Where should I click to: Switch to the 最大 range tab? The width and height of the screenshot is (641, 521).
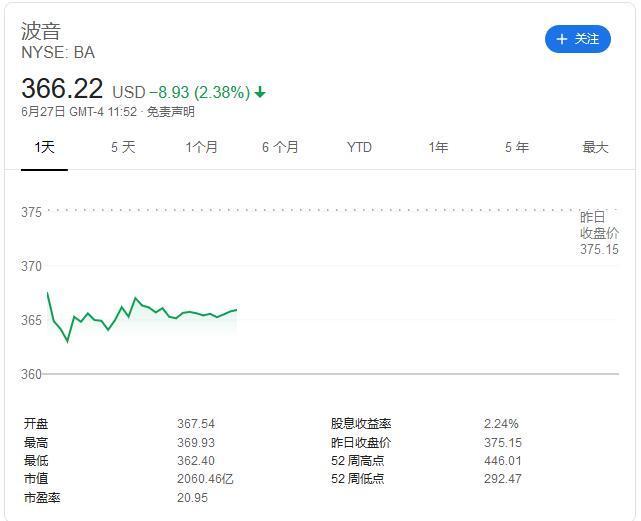(595, 147)
